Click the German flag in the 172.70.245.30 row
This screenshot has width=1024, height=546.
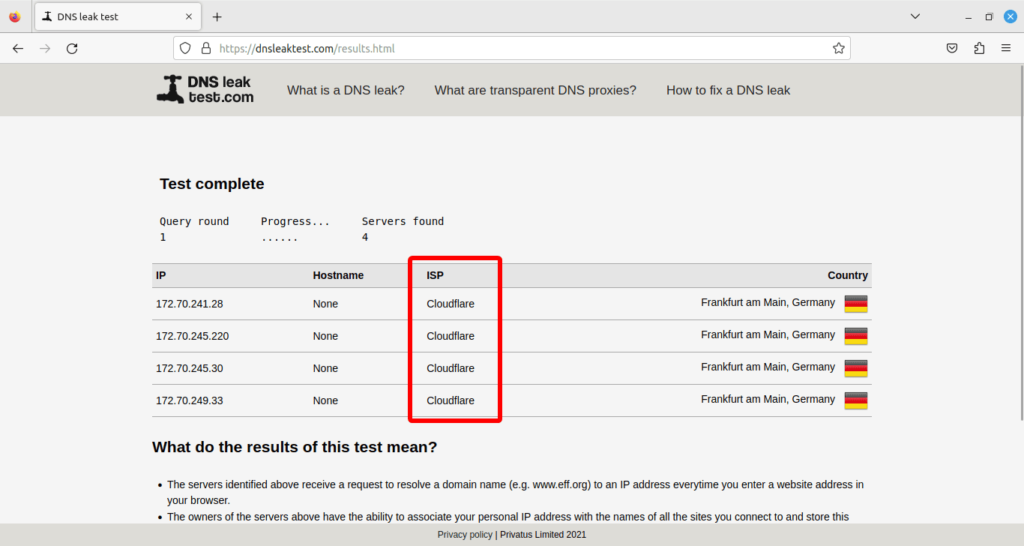tap(856, 368)
